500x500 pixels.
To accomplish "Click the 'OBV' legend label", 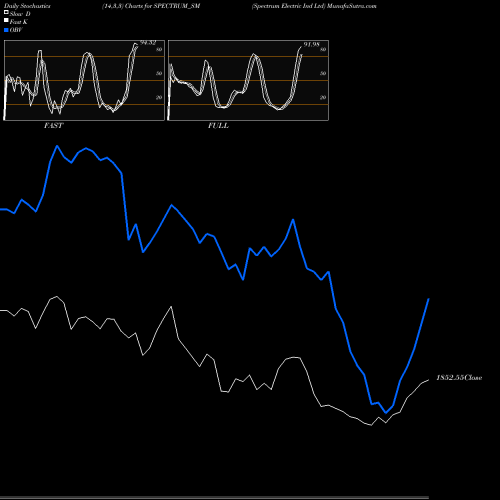I will [16, 30].
